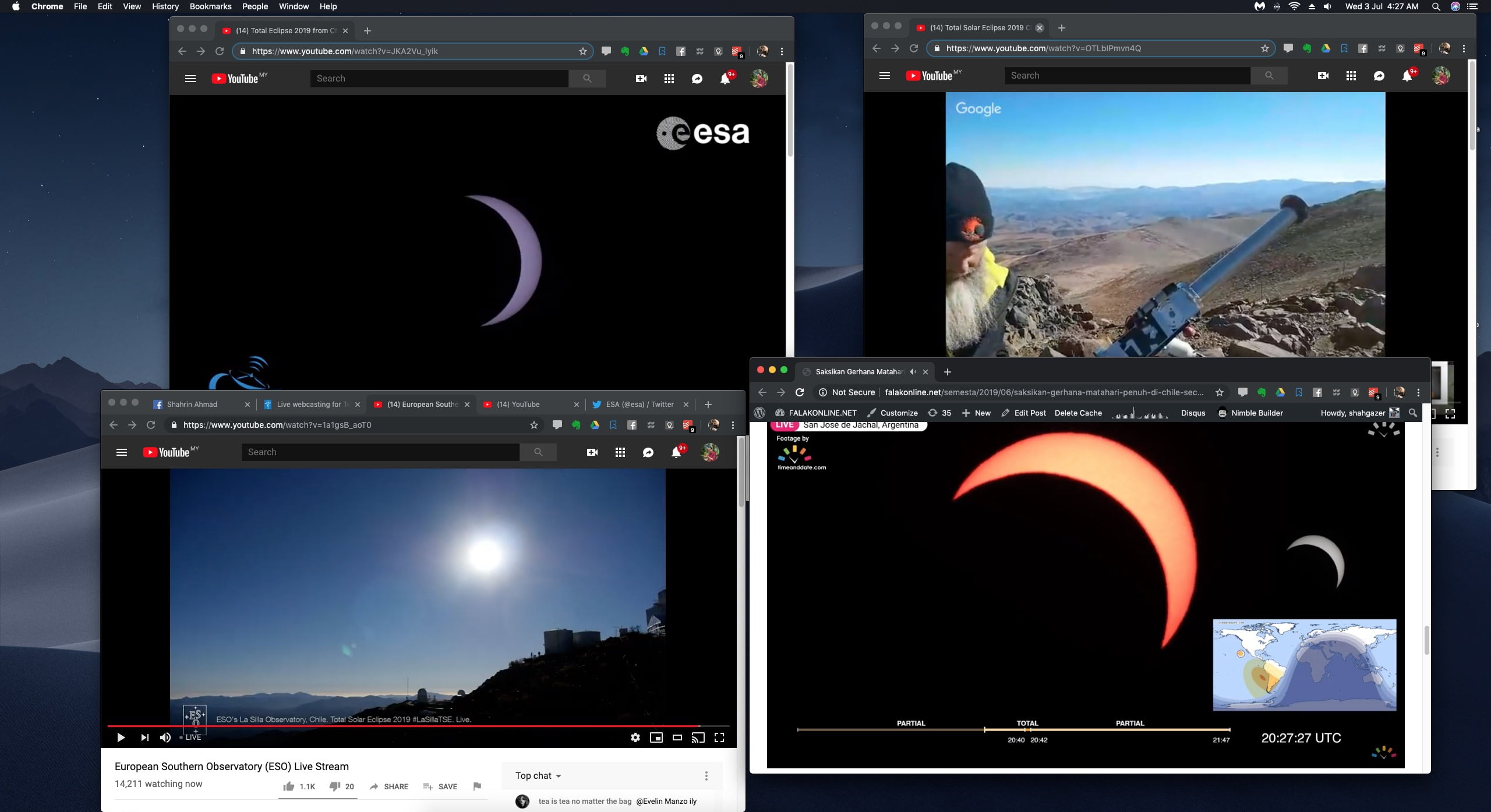Save ESO Live Stream to playlist
1491x812 pixels.
tap(440, 786)
